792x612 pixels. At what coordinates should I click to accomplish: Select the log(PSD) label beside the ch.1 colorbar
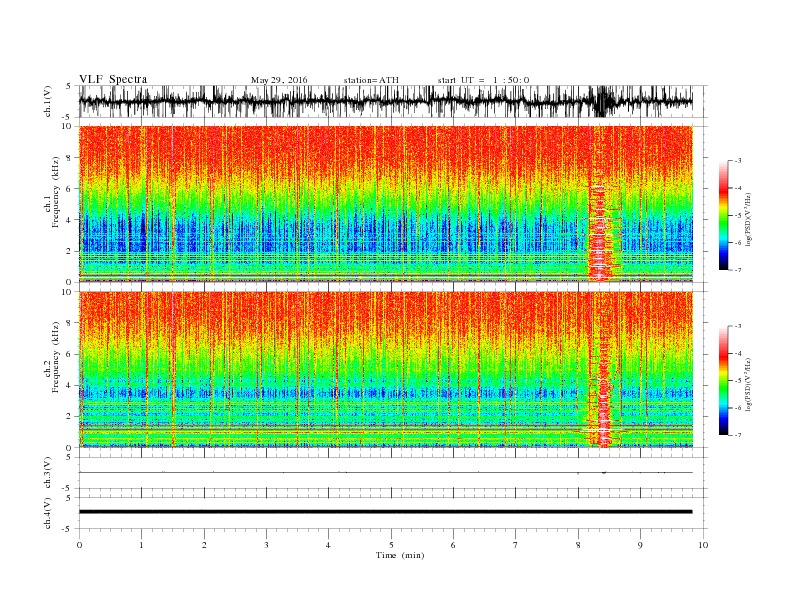pyautogui.click(x=748, y=219)
